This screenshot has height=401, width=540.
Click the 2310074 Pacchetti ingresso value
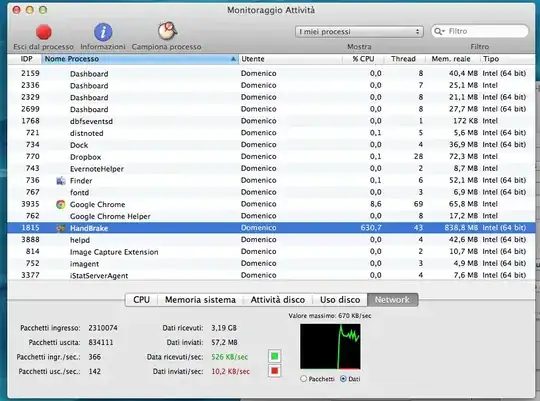pos(103,328)
